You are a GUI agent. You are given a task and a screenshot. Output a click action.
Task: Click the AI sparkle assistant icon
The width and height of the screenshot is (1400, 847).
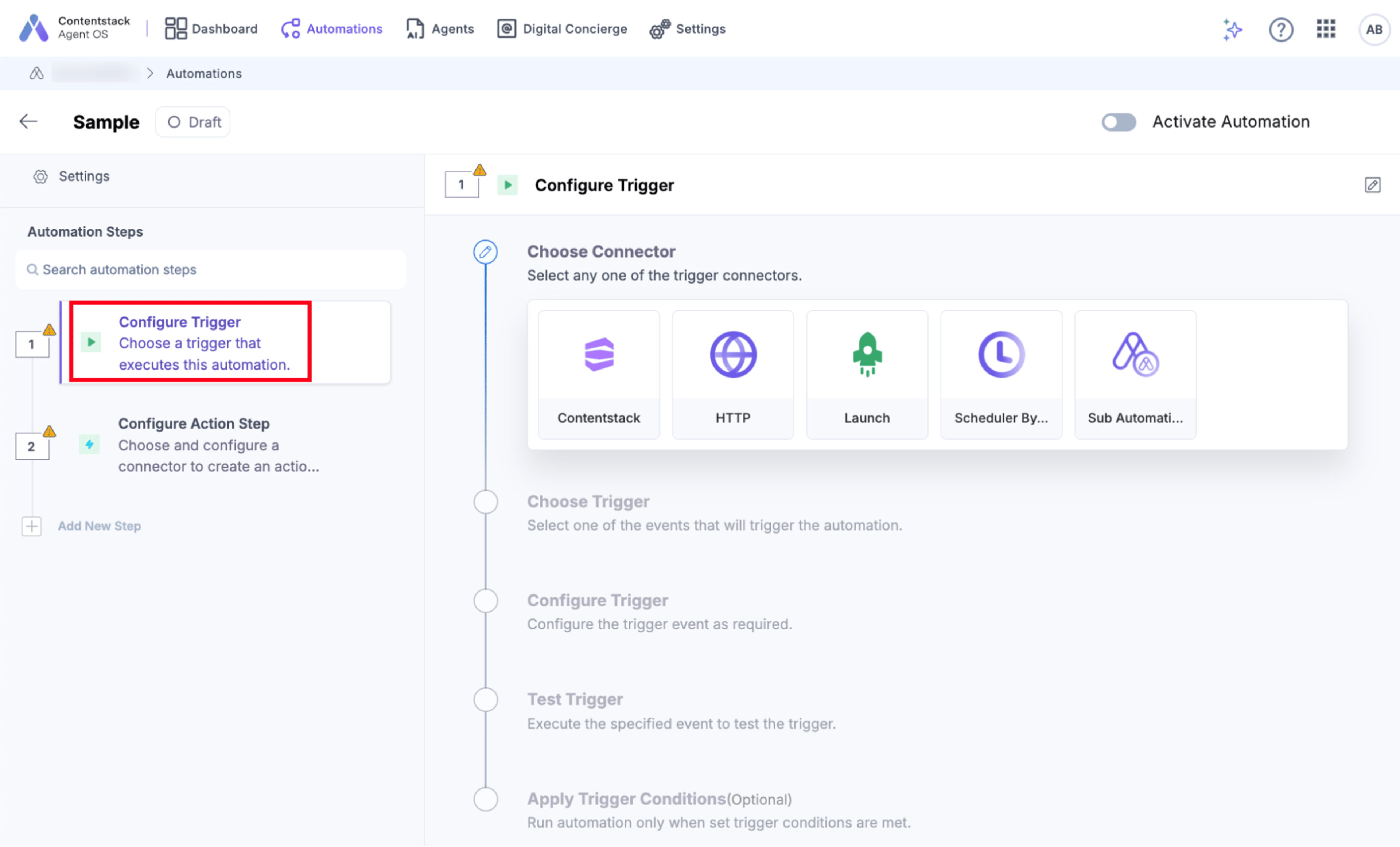[x=1232, y=29]
